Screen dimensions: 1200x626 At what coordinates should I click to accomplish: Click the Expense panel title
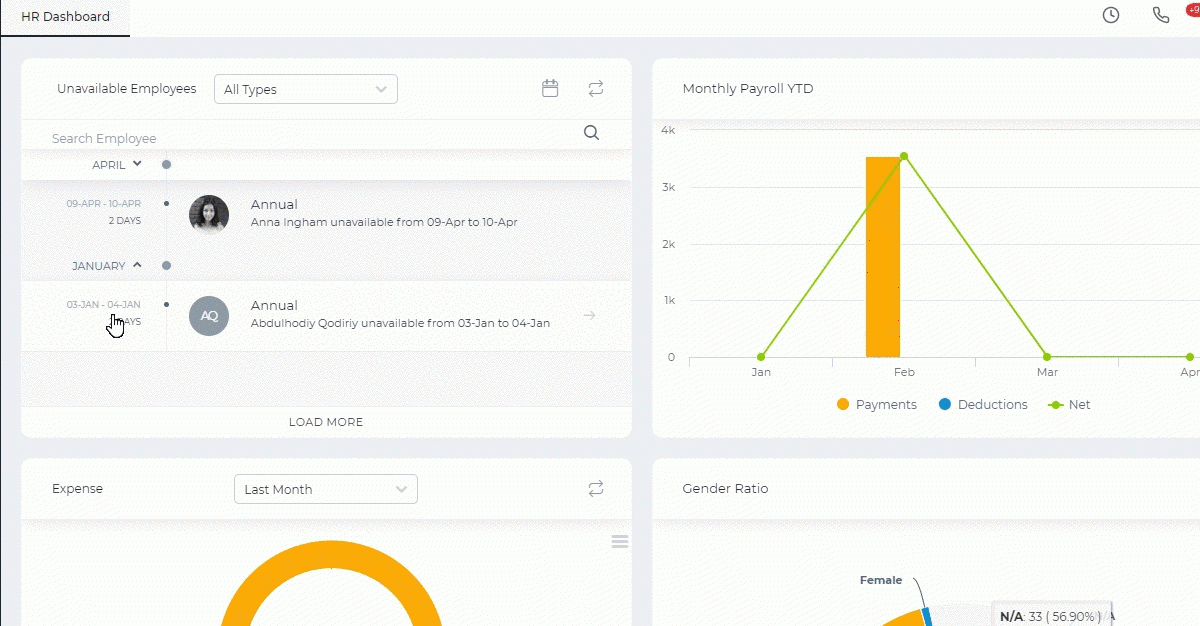coord(77,489)
